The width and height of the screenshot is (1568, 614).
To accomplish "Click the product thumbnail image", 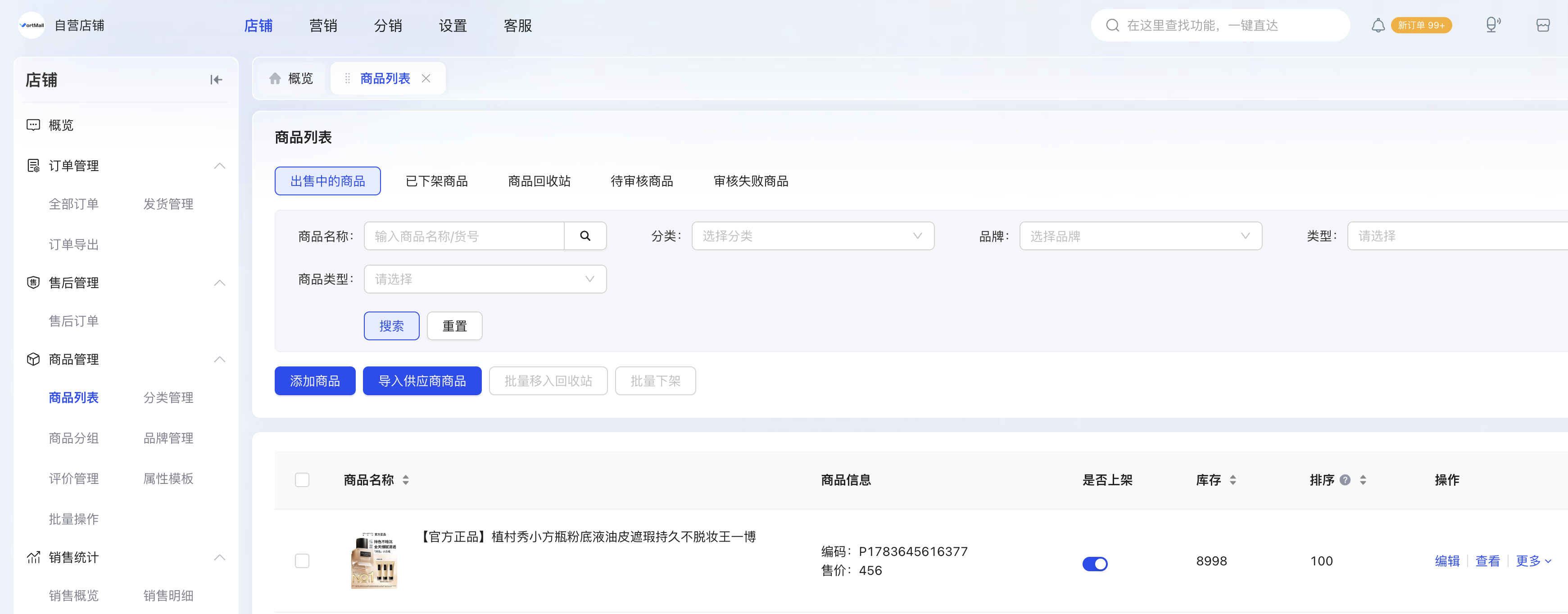I will click(x=374, y=560).
